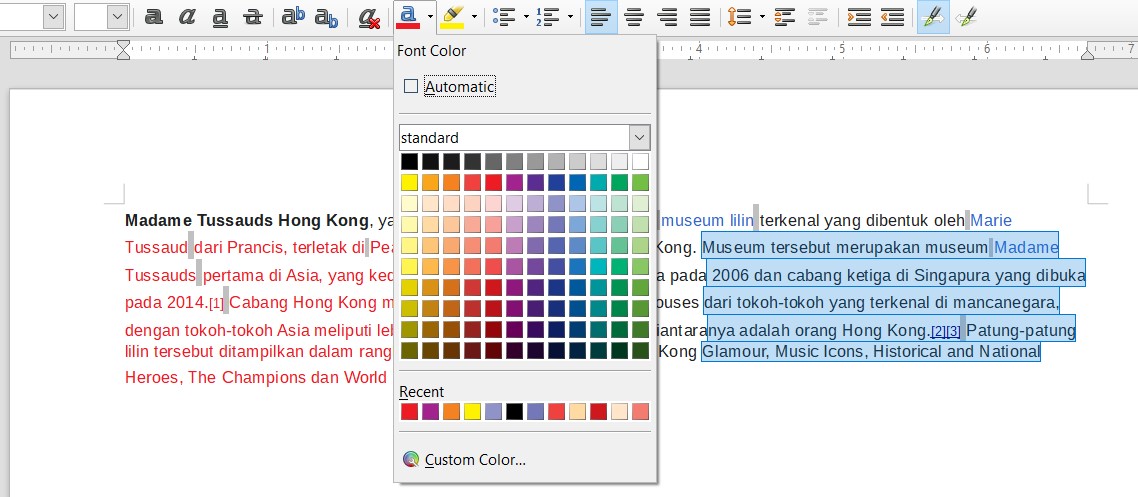Viewport: 1138px width, 497px height.
Task: Select the first red swatch under Recent
Action: [410, 411]
